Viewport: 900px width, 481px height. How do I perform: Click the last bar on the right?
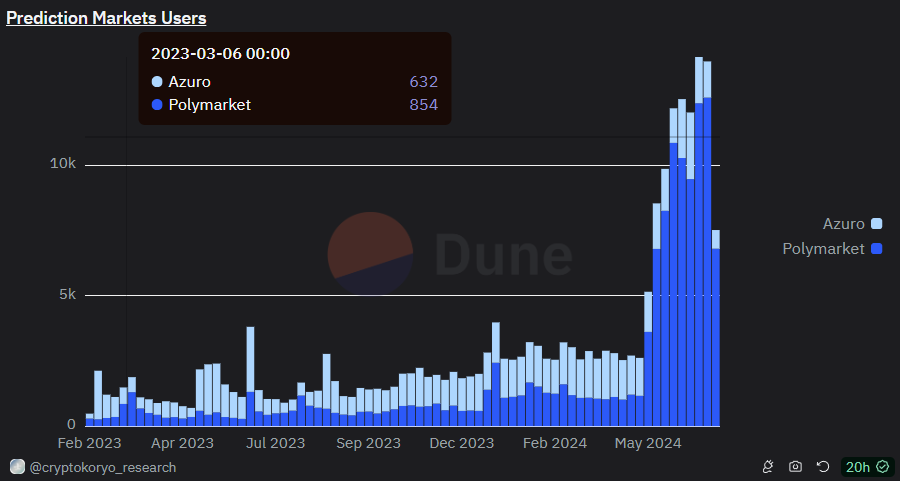click(x=716, y=328)
